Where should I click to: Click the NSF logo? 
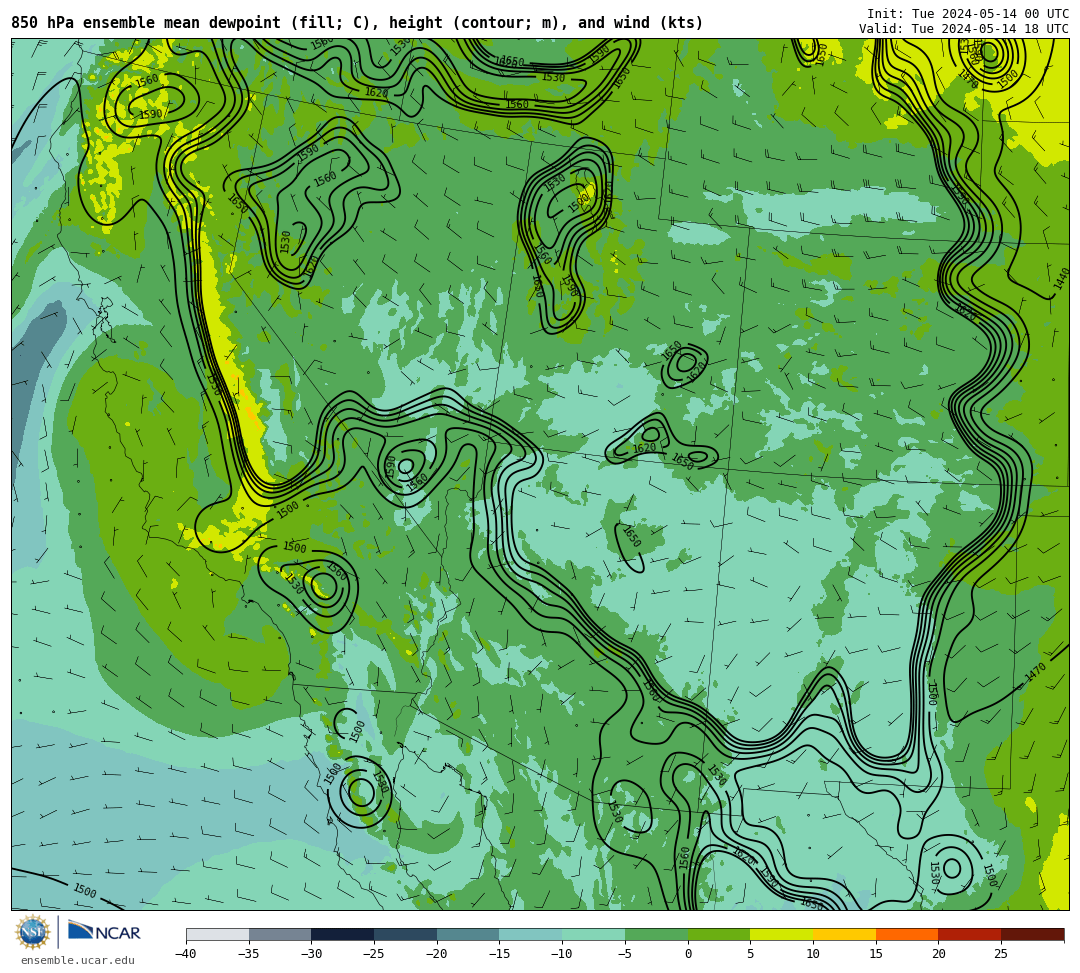32,932
